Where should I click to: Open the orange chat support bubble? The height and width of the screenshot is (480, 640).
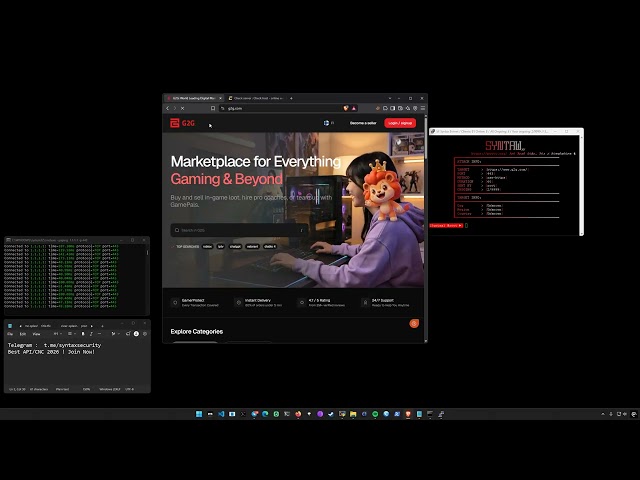pyautogui.click(x=414, y=324)
